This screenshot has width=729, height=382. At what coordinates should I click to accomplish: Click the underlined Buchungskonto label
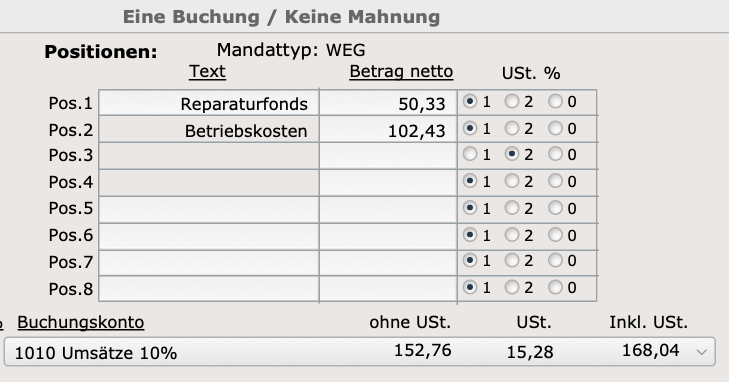[81, 322]
